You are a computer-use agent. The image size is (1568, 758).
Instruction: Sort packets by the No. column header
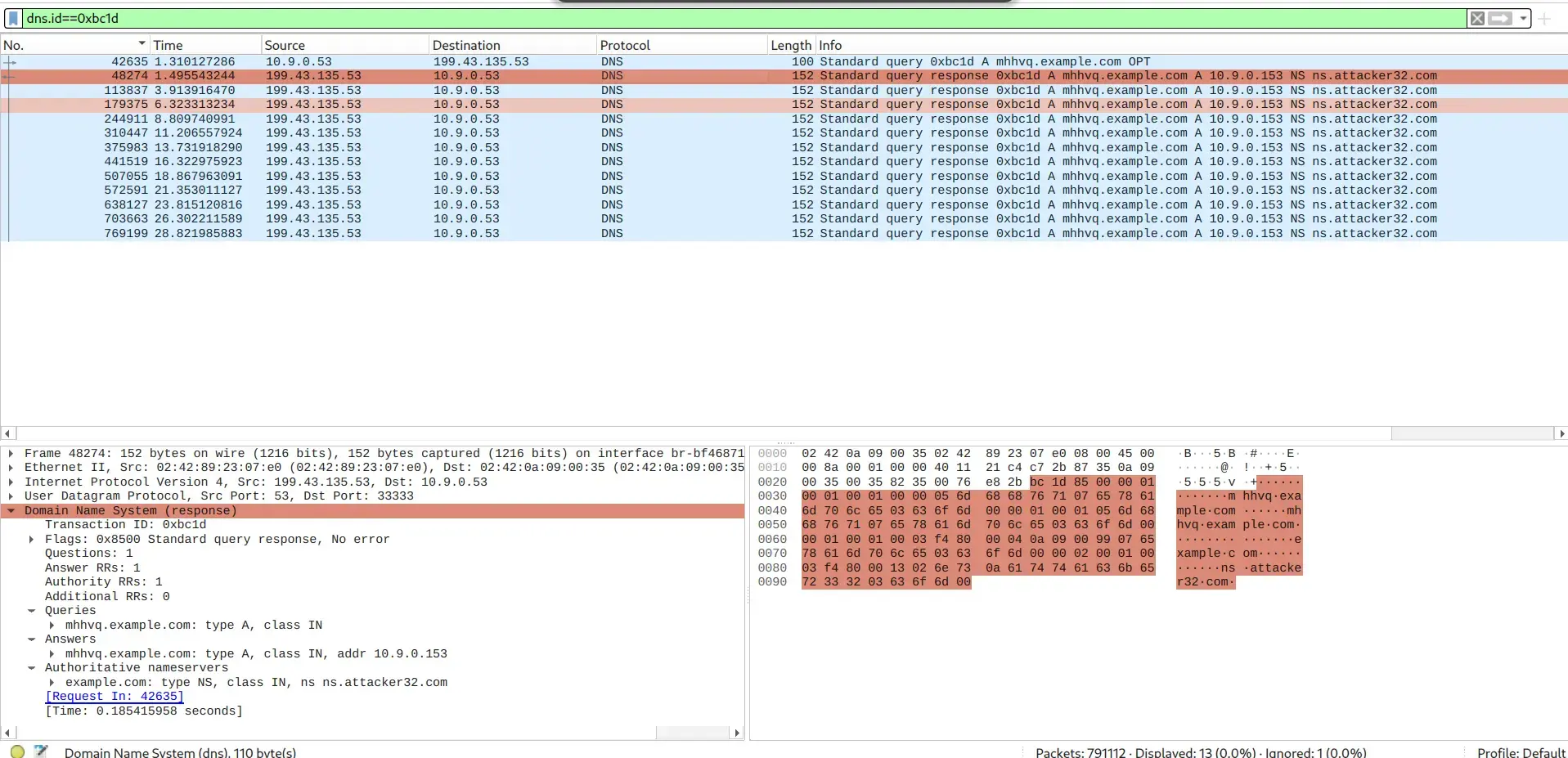74,45
